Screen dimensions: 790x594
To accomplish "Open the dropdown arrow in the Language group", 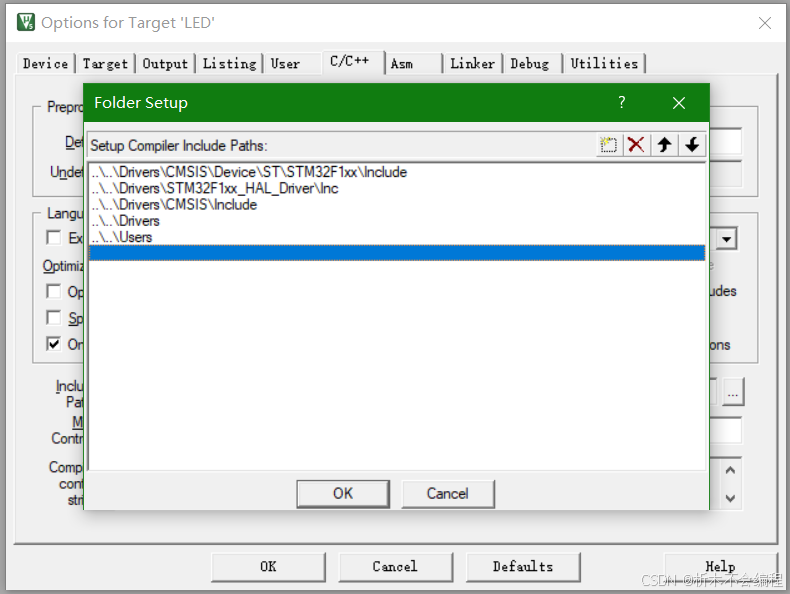I will (726, 239).
